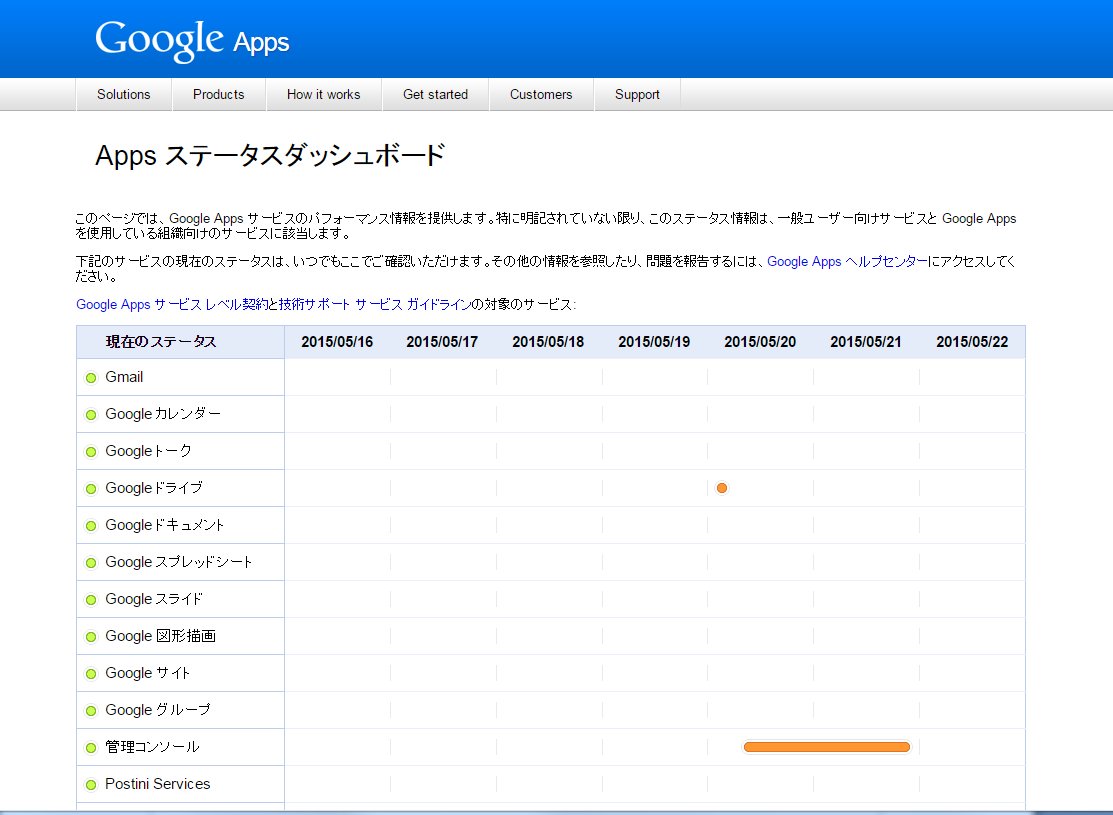Click the 2015/05/20 date header
This screenshot has height=815, width=1113.
760,342
